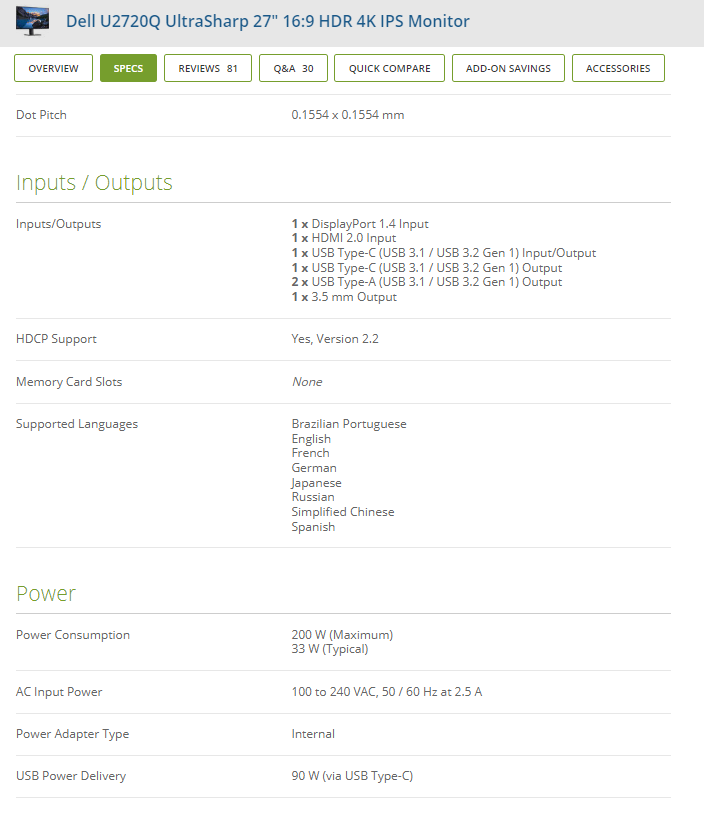Click the Dell monitor product thumbnail
This screenshot has height=822, width=704.
pos(33,21)
